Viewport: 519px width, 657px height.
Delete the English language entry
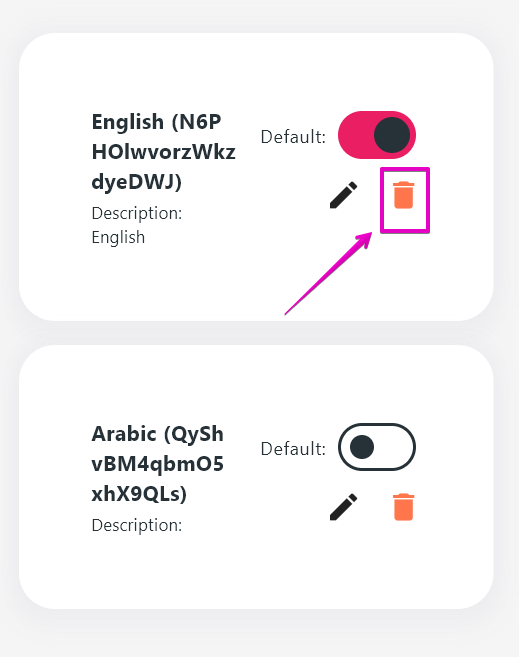[x=404, y=195]
